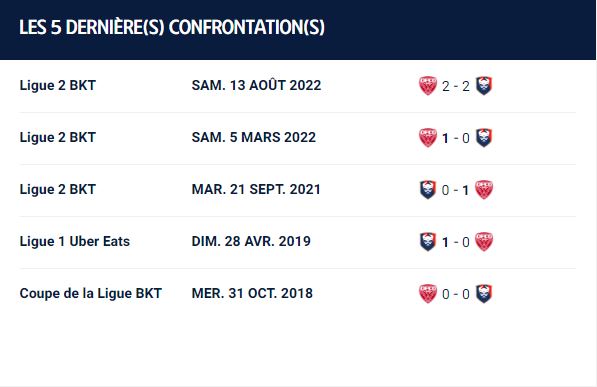Click Caen crest in 5 Mars 2022 match
The width and height of the screenshot is (597, 387).
coord(484,138)
